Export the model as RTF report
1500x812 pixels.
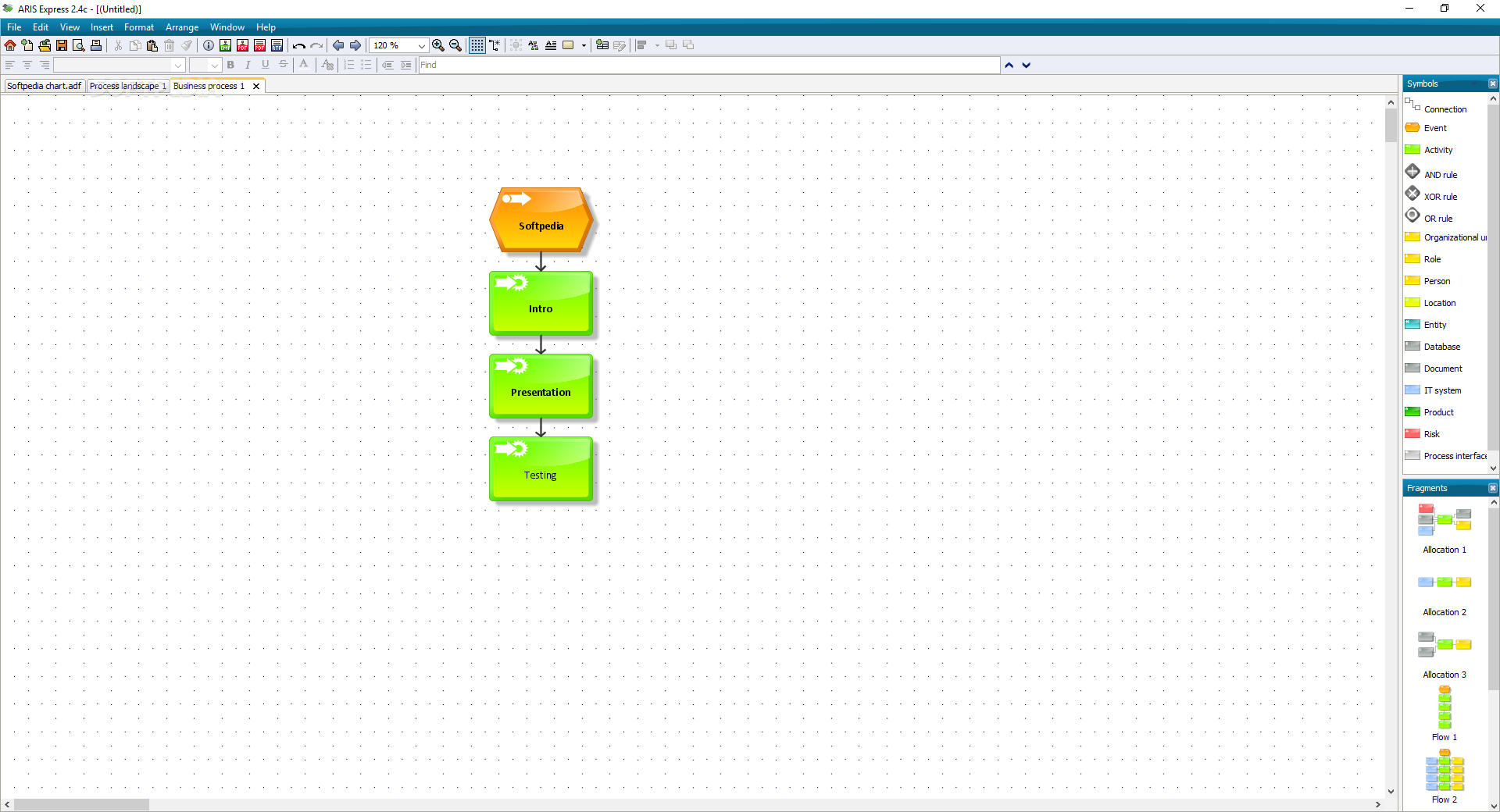[277, 45]
